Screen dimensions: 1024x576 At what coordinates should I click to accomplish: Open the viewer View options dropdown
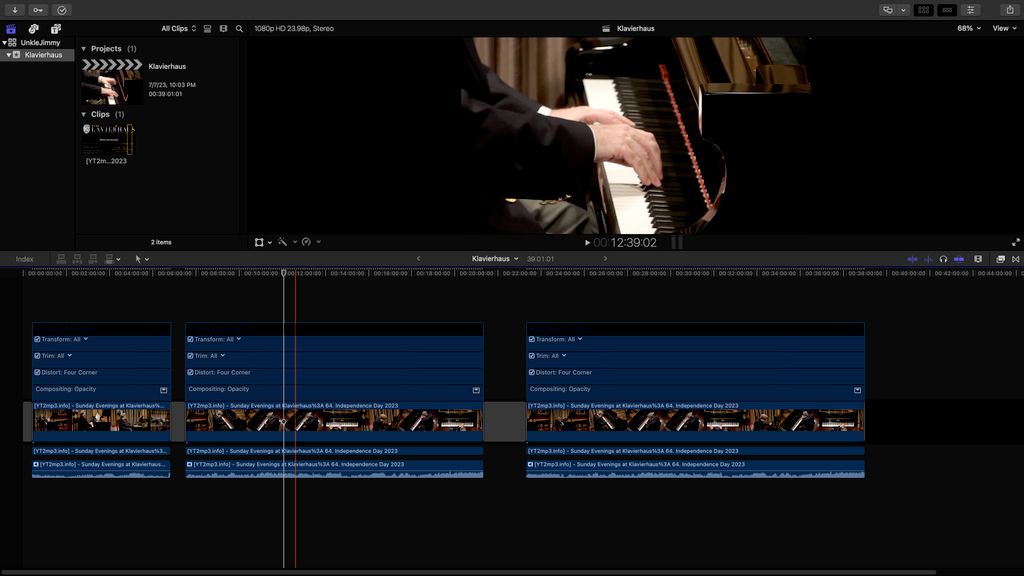point(1004,29)
